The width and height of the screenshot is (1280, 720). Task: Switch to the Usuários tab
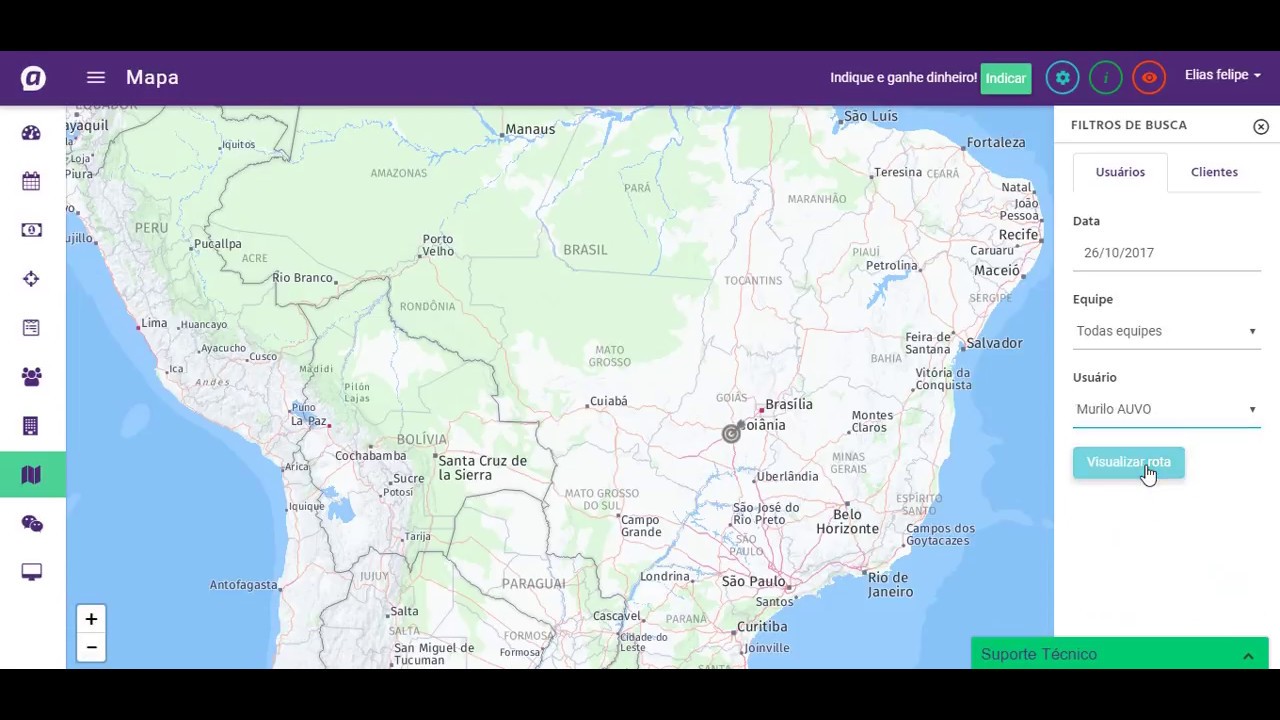tap(1120, 172)
